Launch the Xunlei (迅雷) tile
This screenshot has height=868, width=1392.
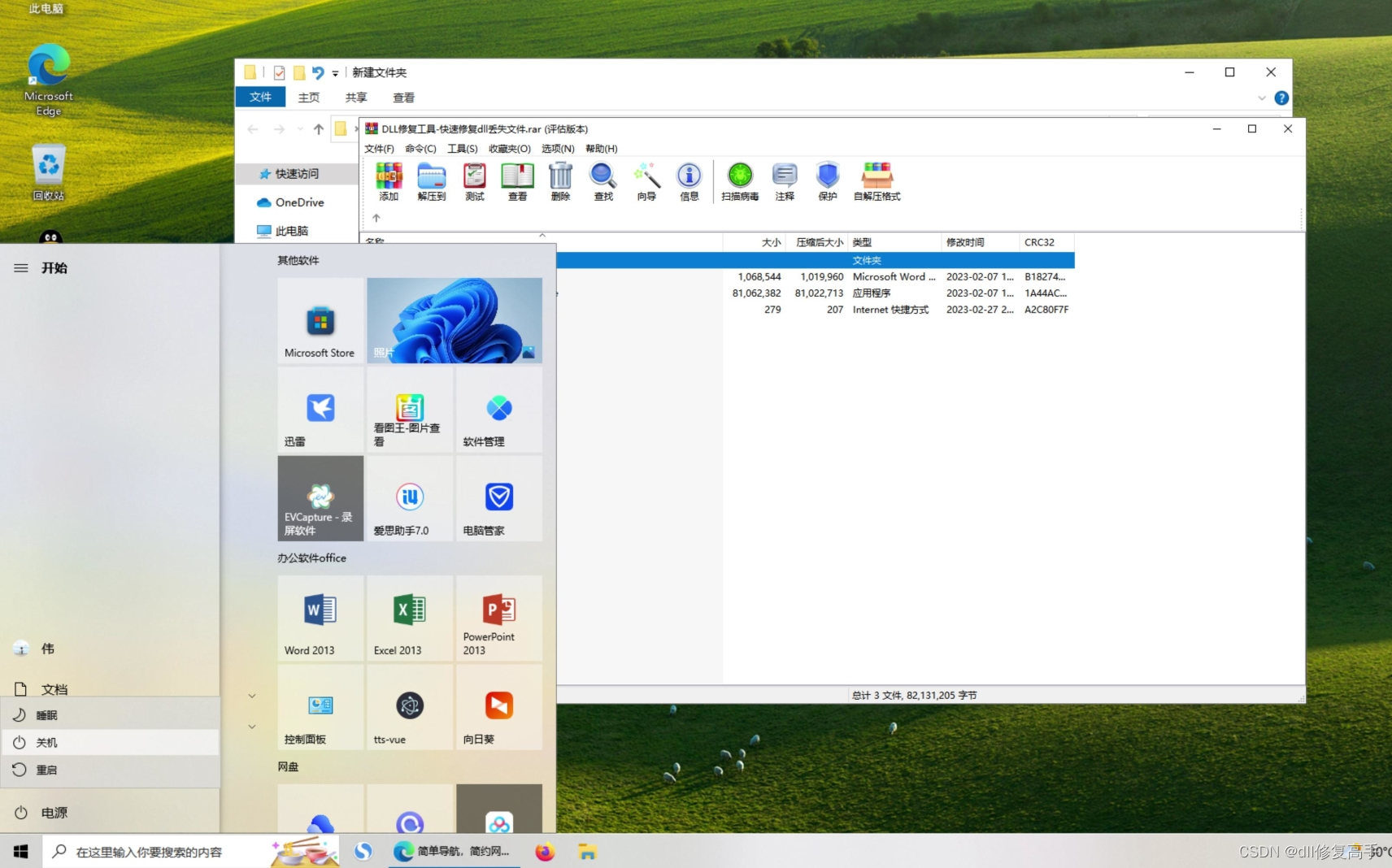click(320, 410)
